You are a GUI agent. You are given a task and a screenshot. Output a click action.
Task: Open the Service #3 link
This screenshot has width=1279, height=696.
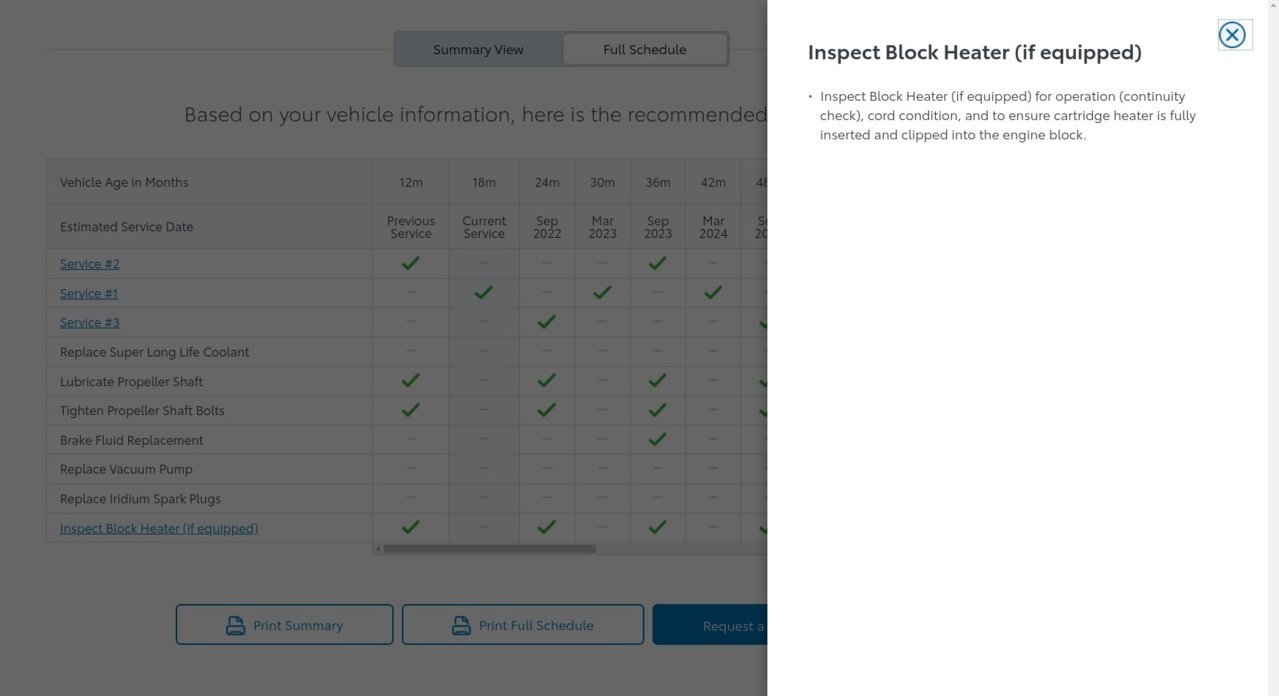pyautogui.click(x=90, y=322)
